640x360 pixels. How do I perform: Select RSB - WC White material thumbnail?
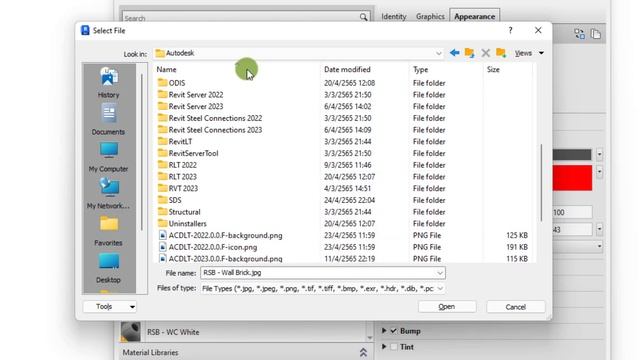pos(131,331)
